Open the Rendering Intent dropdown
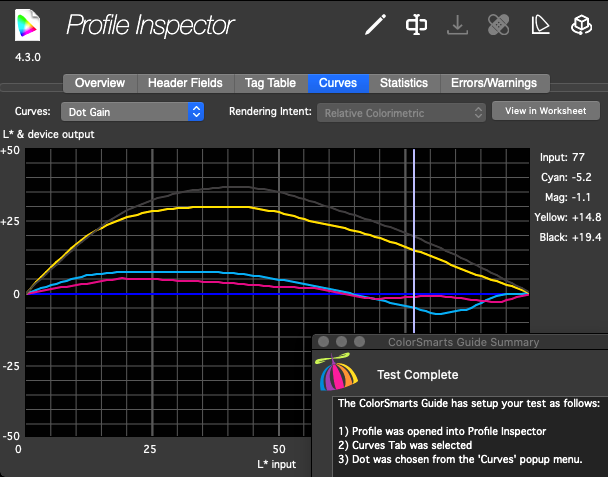The width and height of the screenshot is (608, 477). pos(404,113)
